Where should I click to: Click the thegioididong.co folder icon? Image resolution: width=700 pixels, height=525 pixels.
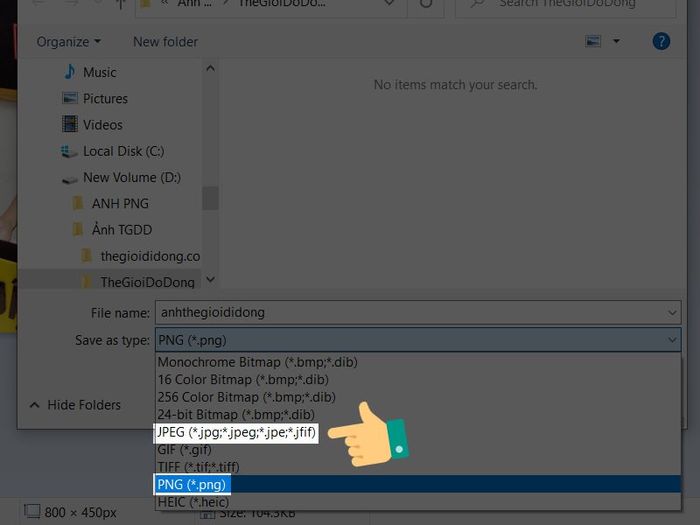coord(86,256)
